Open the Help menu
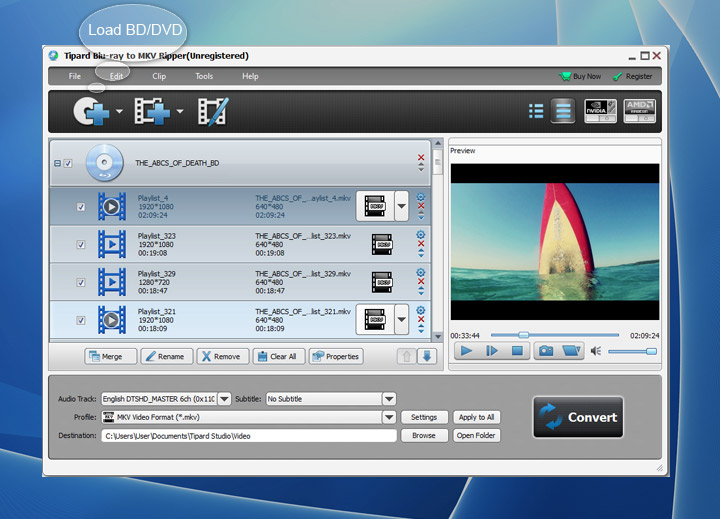Image resolution: width=720 pixels, height=519 pixels. (x=250, y=76)
